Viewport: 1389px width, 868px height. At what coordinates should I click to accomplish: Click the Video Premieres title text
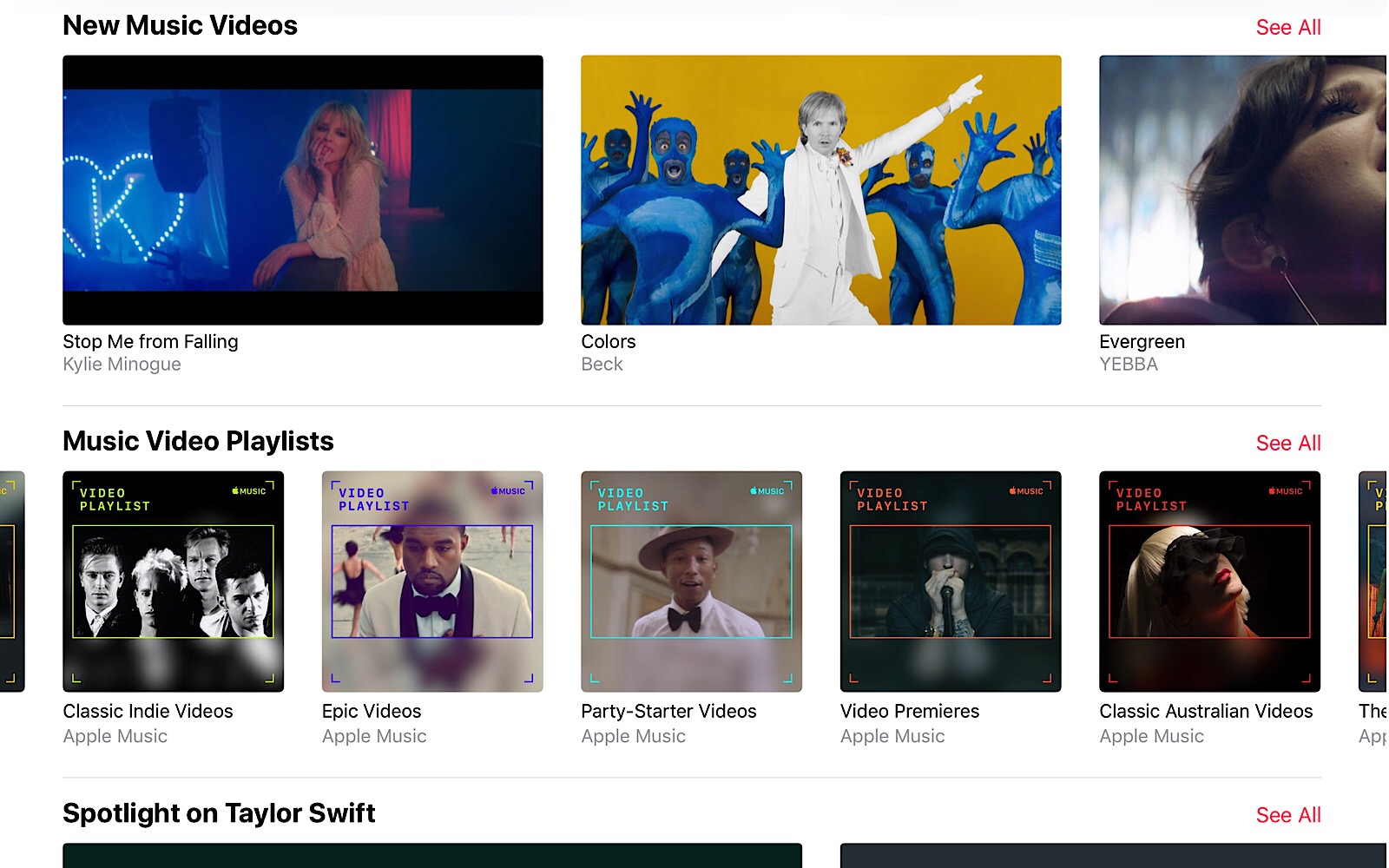click(x=910, y=712)
